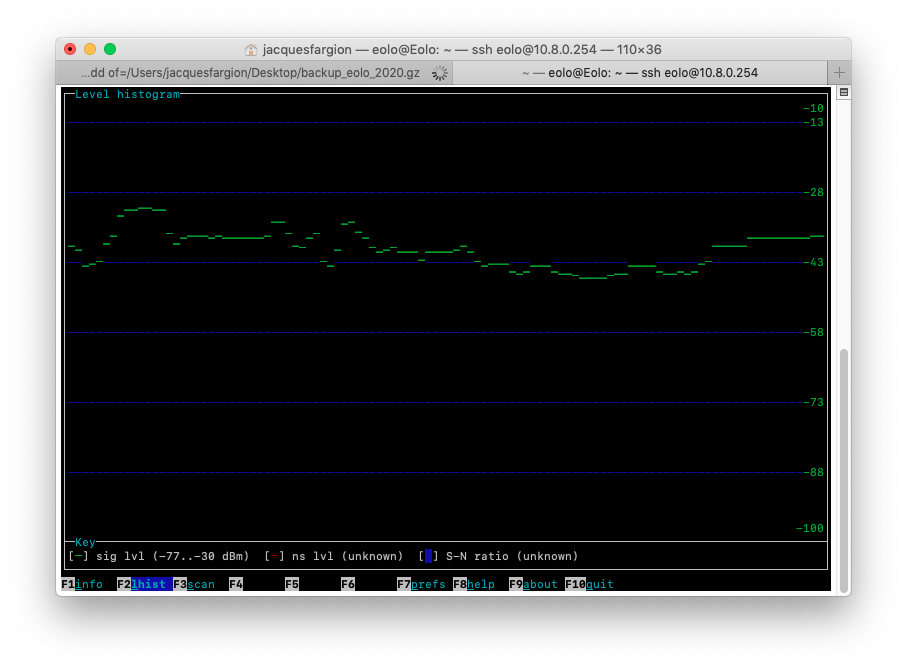Viewport: 907px width, 670px height.
Task: Click the green zoom window button
Action: pos(110,49)
